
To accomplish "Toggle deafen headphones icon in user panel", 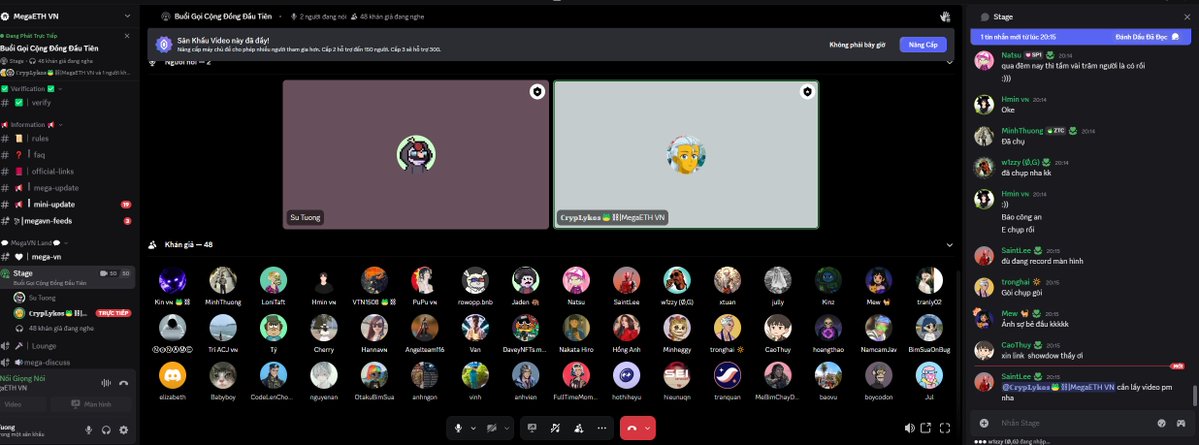I will [x=106, y=430].
